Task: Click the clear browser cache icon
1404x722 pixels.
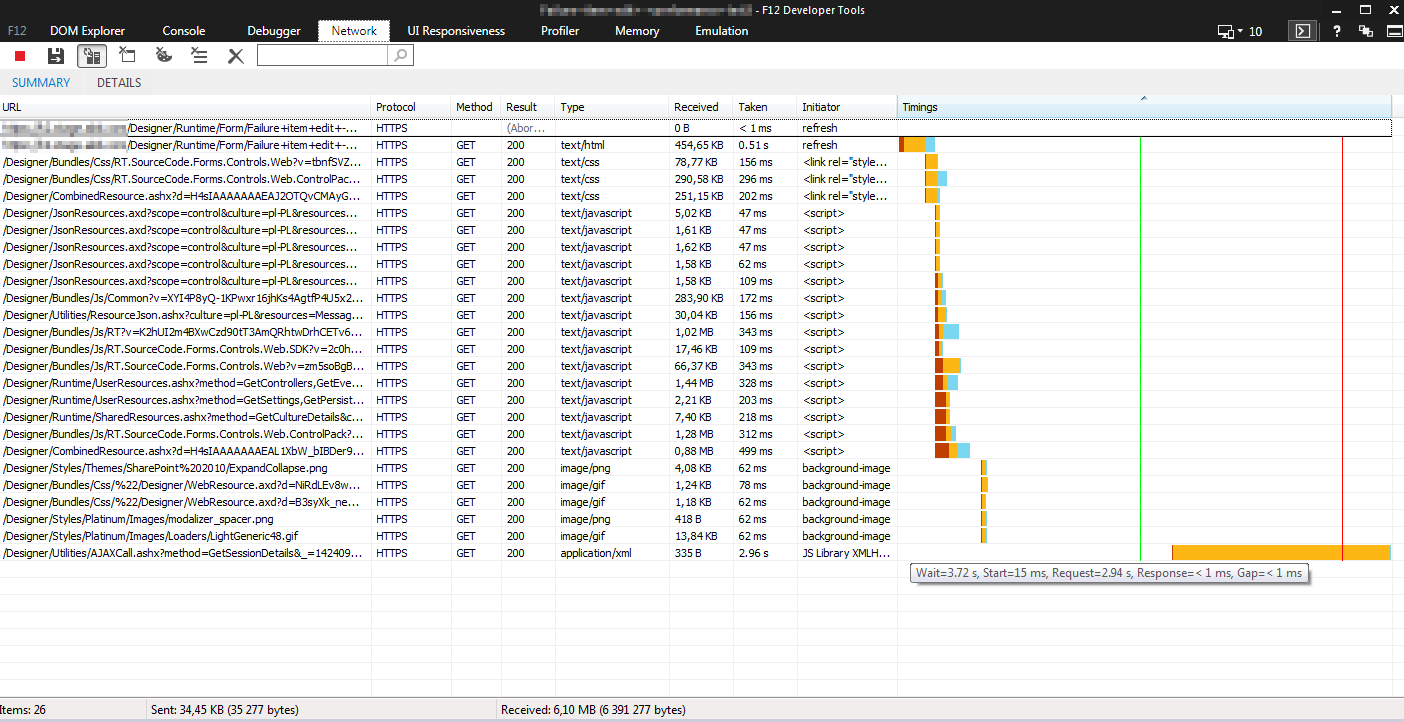Action: (x=127, y=56)
